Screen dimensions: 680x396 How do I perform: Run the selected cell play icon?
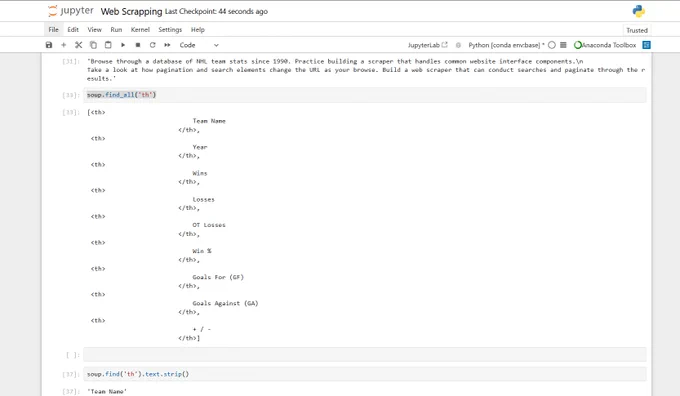[123, 45]
